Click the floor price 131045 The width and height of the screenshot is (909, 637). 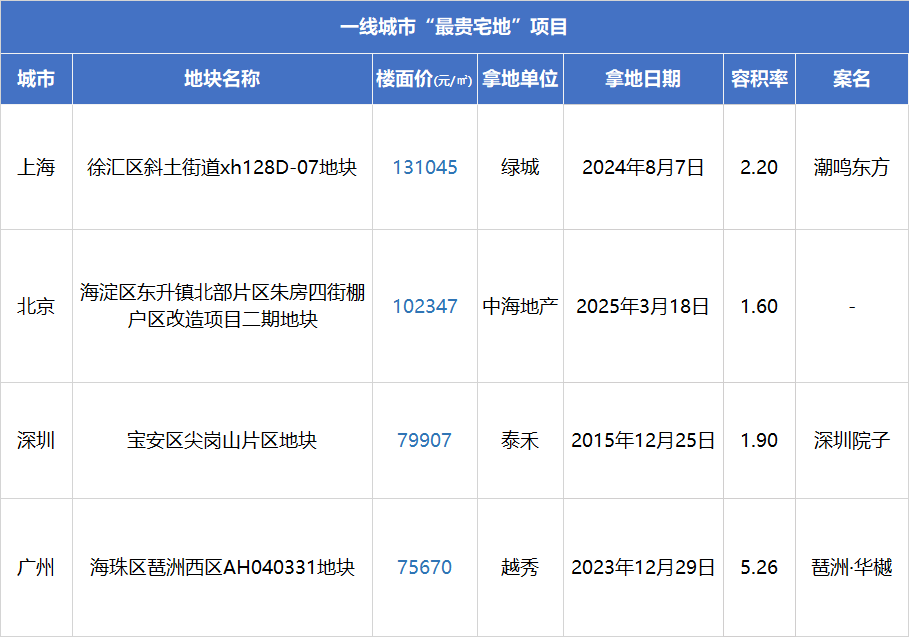(425, 167)
